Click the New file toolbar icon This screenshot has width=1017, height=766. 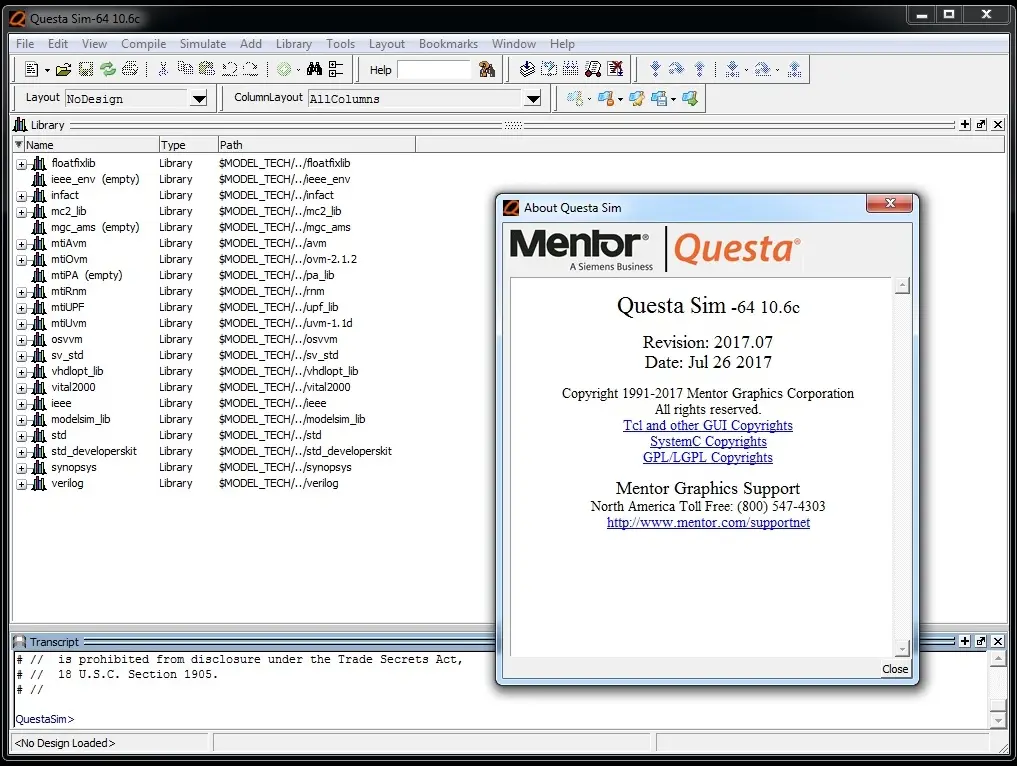pos(30,69)
